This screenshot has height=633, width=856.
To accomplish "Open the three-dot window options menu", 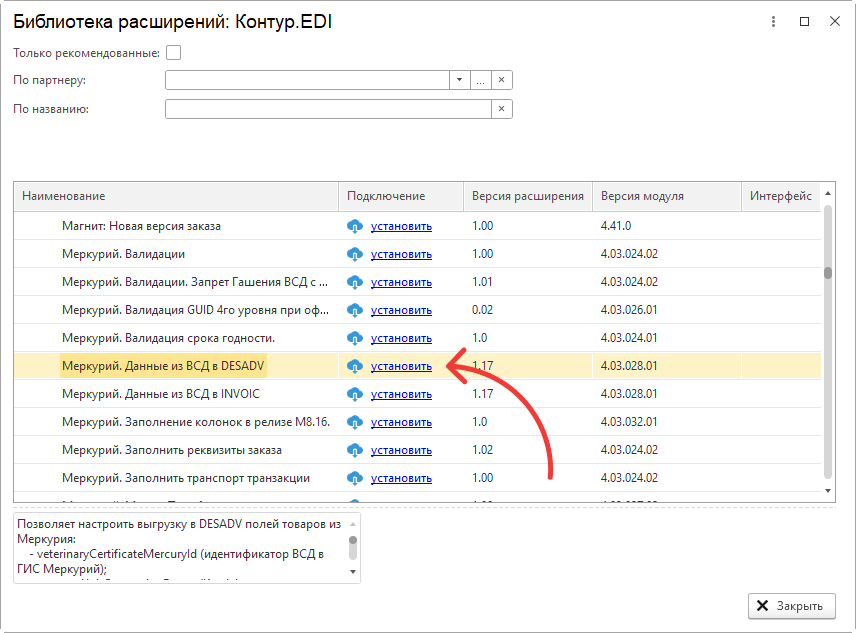I will point(773,22).
